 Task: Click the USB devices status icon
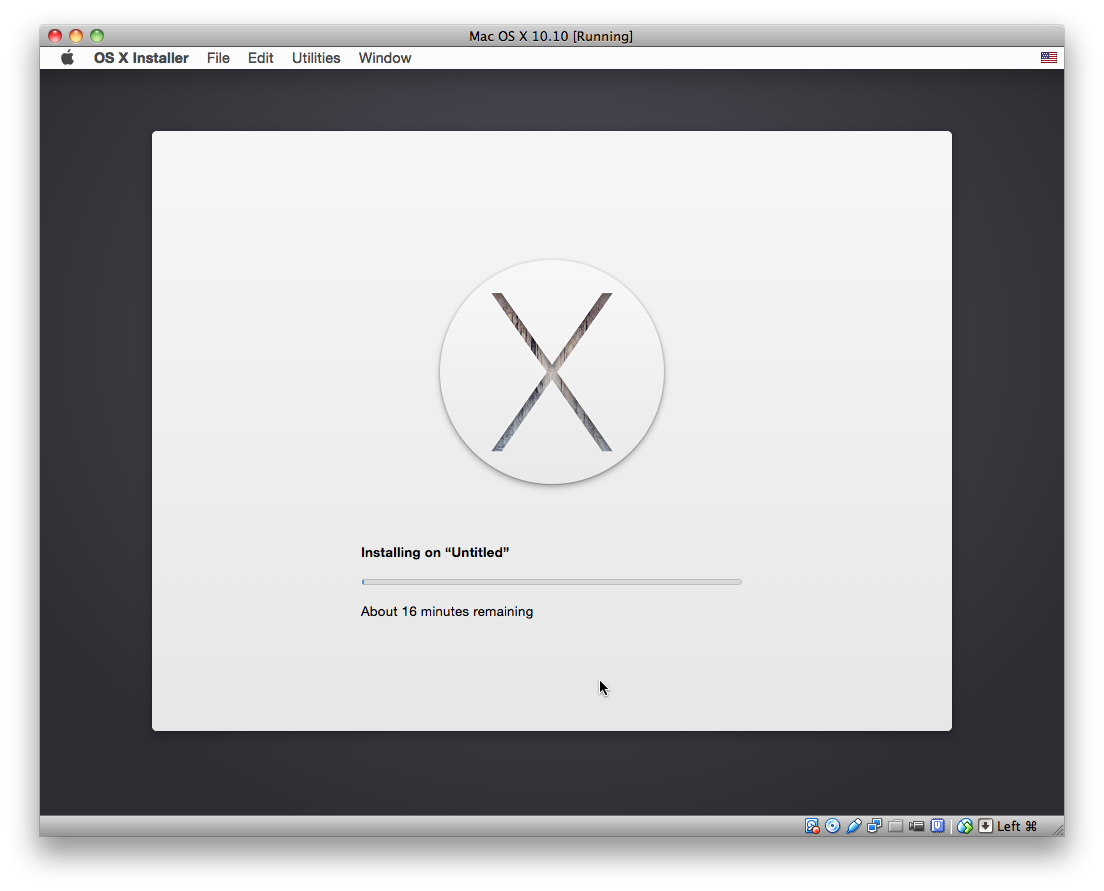click(x=853, y=825)
